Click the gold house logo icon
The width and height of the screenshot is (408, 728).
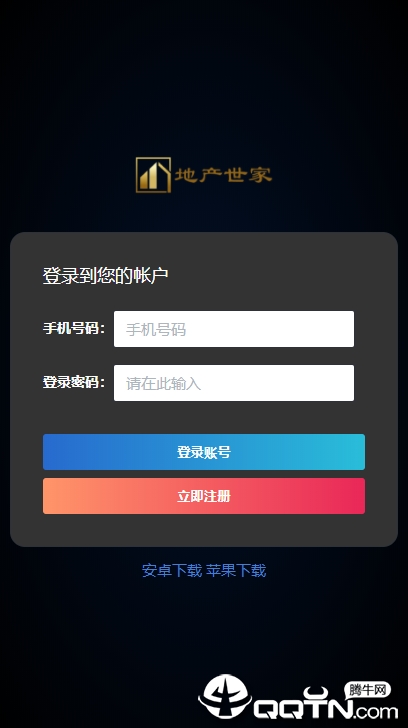(x=153, y=175)
